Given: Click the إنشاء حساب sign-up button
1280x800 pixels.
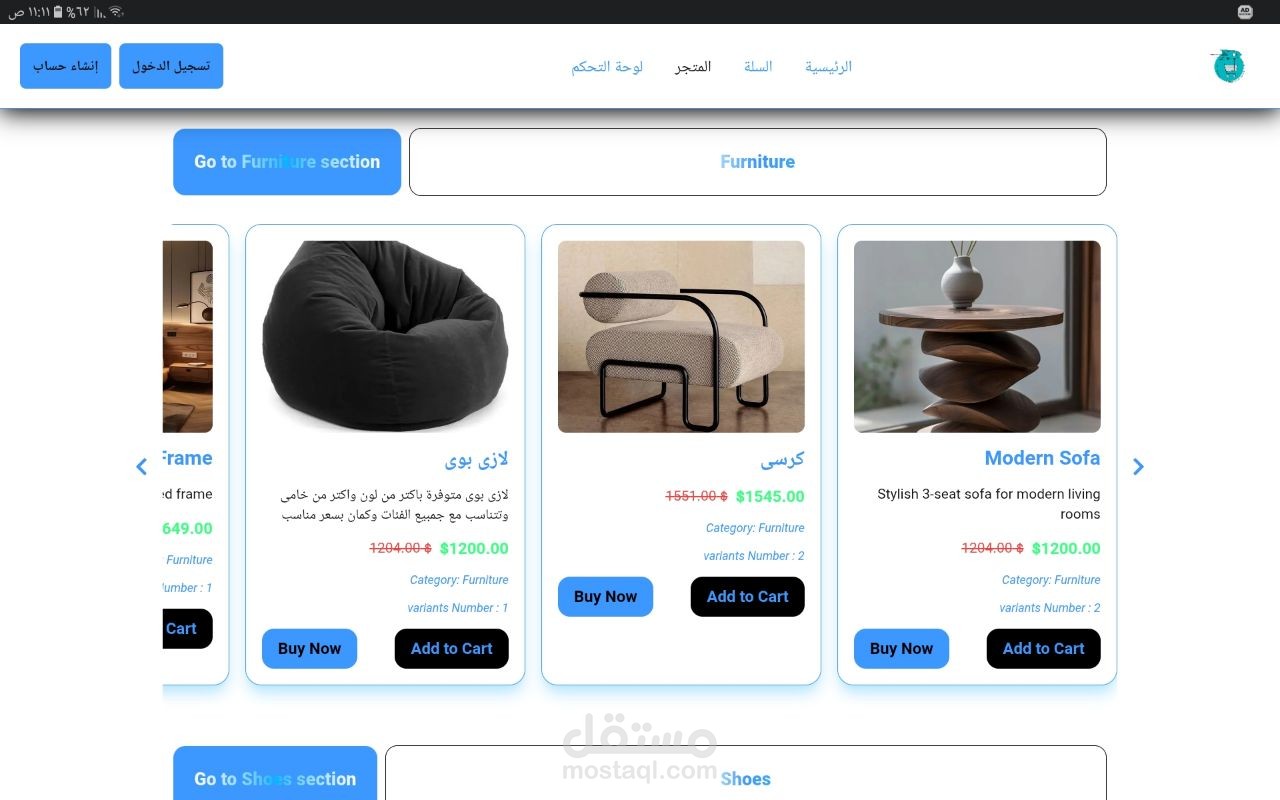Looking at the screenshot, I should pos(65,66).
